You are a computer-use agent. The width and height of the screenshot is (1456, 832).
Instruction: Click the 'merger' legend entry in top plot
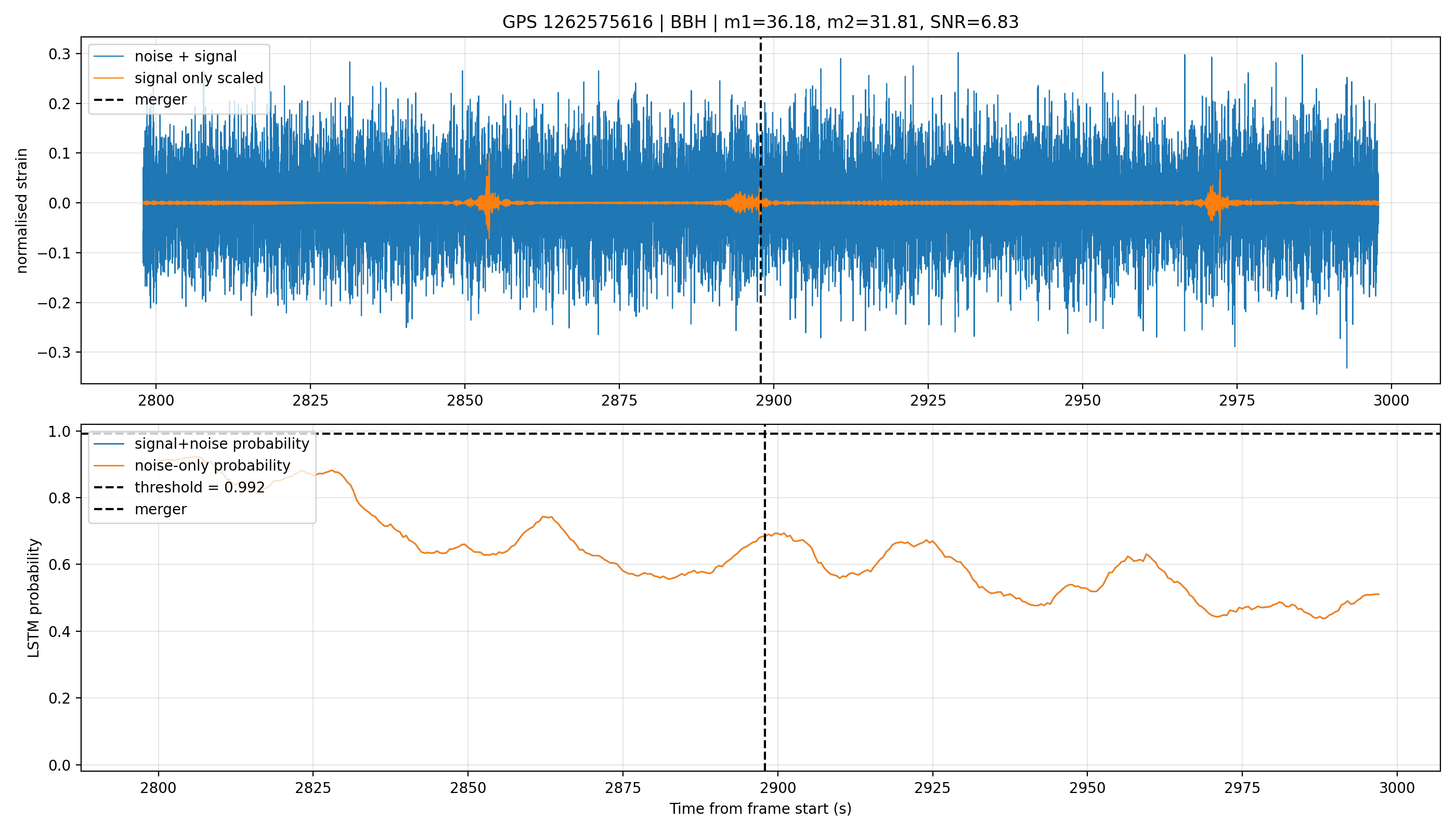[x=140, y=99]
